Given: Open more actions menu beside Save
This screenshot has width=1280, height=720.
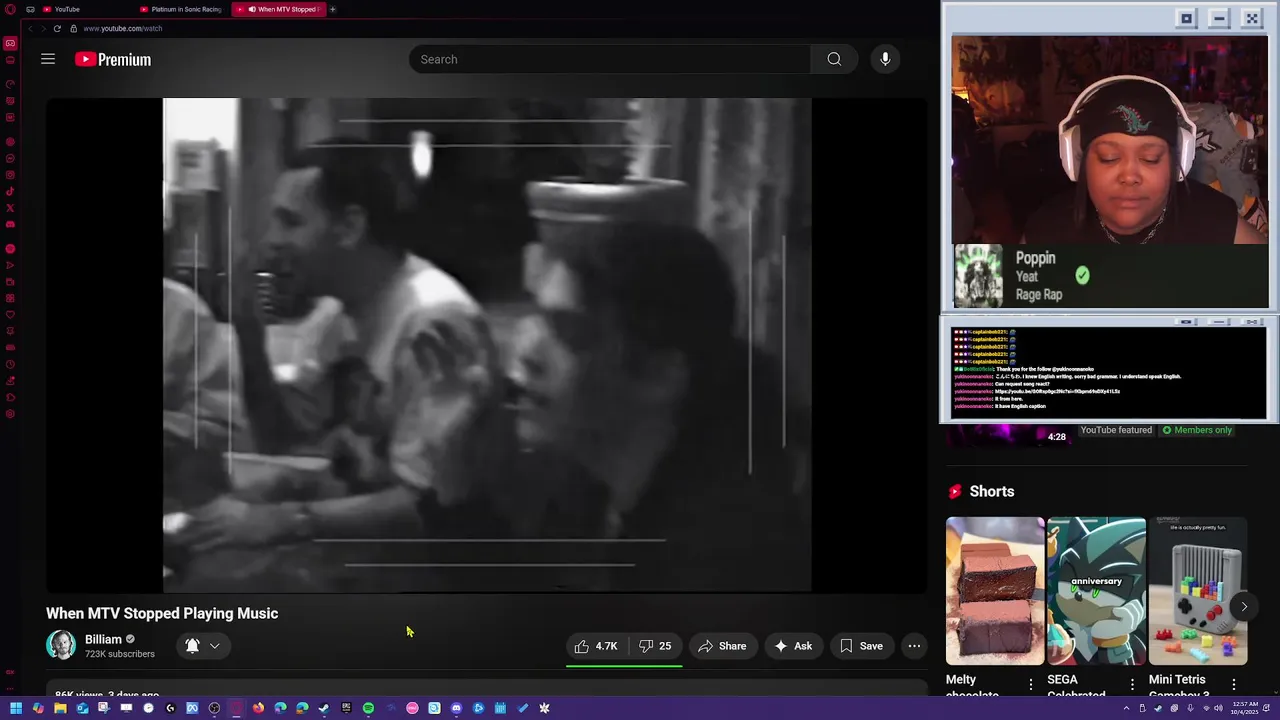Looking at the screenshot, I should click(914, 646).
